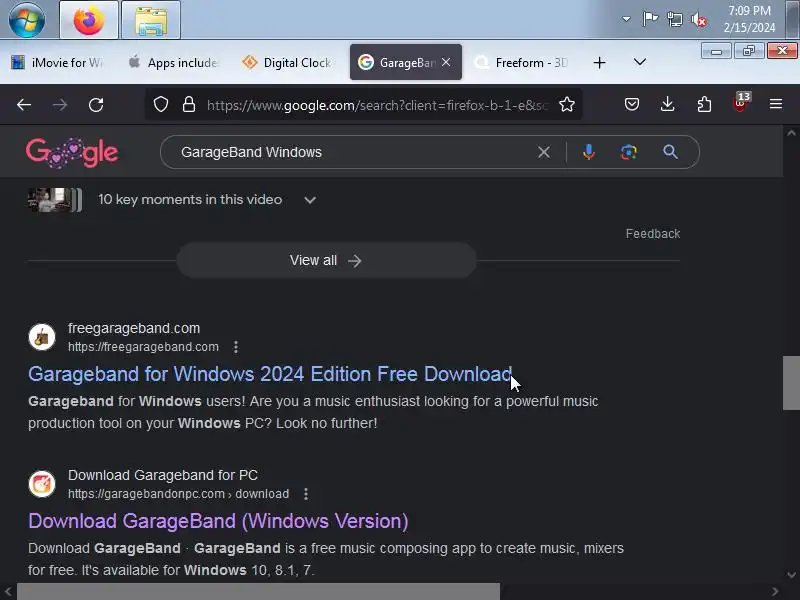Open Garageband for Windows 2024 Edition link
800x600 pixels.
[x=270, y=374]
